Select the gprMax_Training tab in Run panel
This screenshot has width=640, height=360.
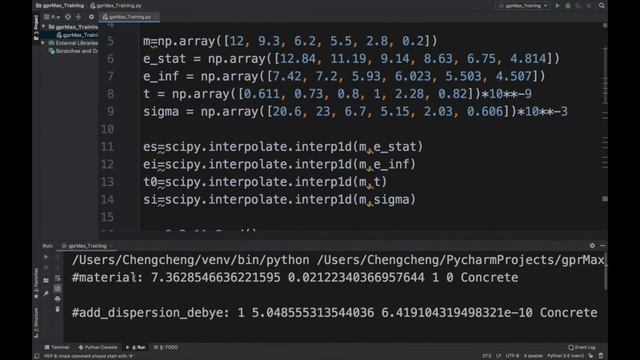pyautogui.click(x=87, y=246)
